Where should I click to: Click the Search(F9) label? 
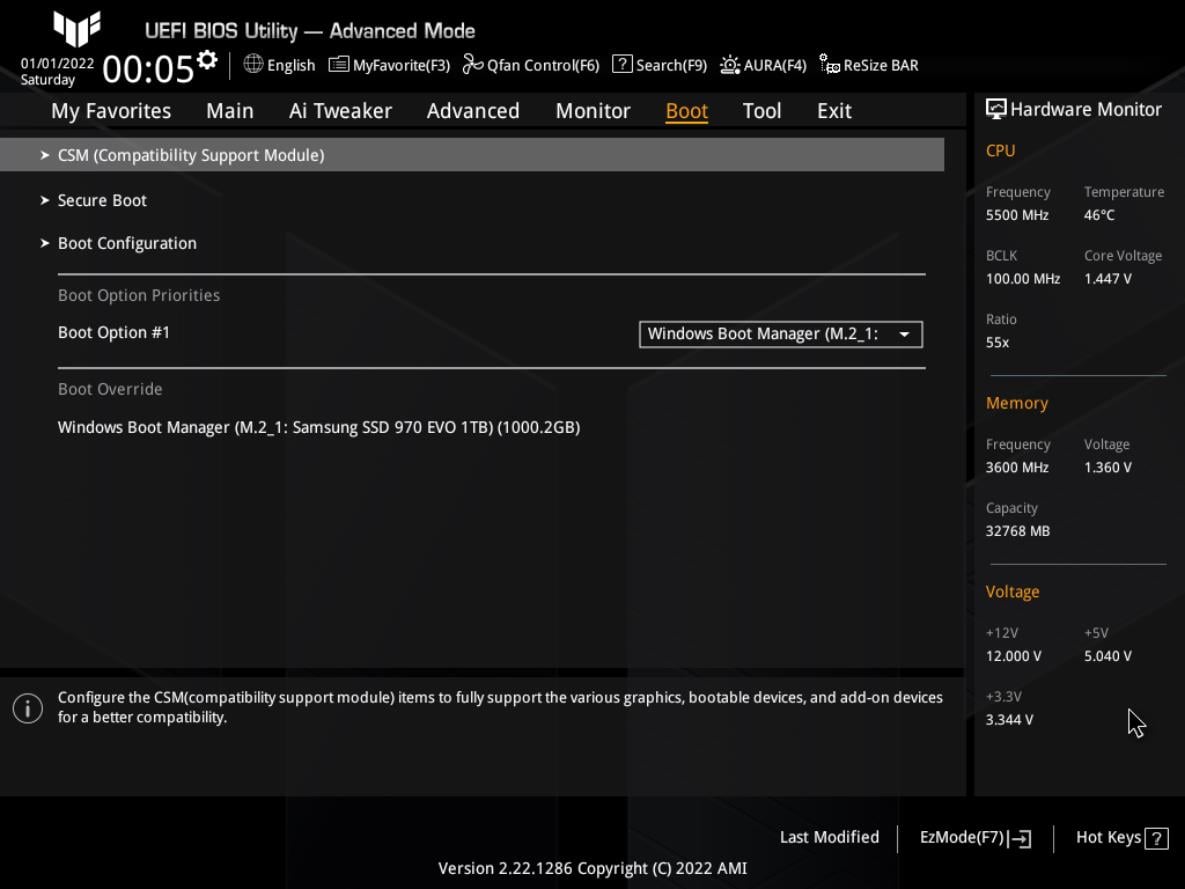tap(671, 66)
